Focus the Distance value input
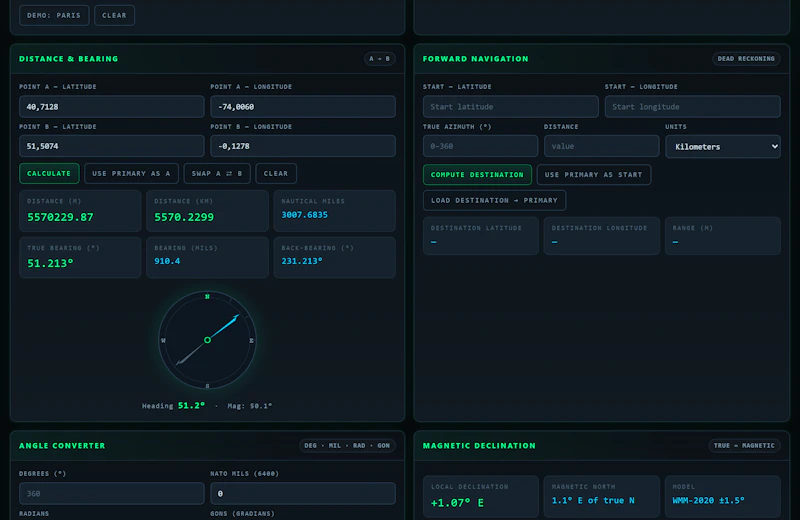 602,146
